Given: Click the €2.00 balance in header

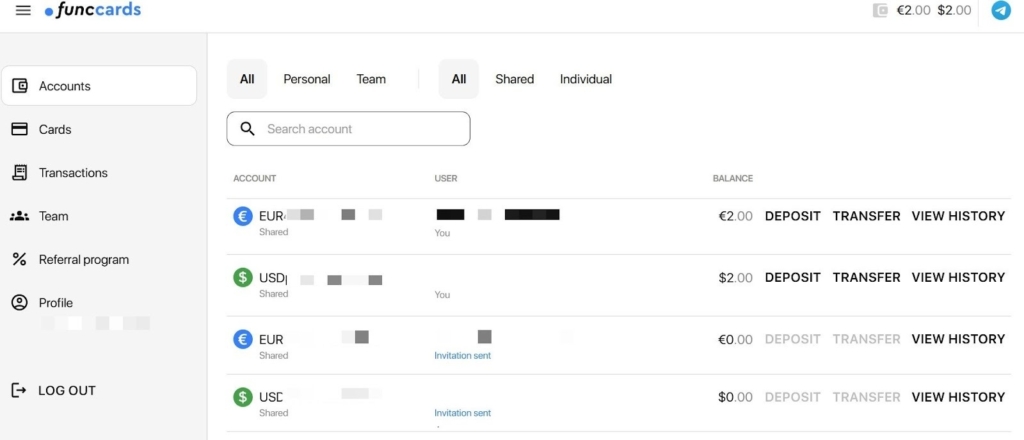Looking at the screenshot, I should coord(913,10).
